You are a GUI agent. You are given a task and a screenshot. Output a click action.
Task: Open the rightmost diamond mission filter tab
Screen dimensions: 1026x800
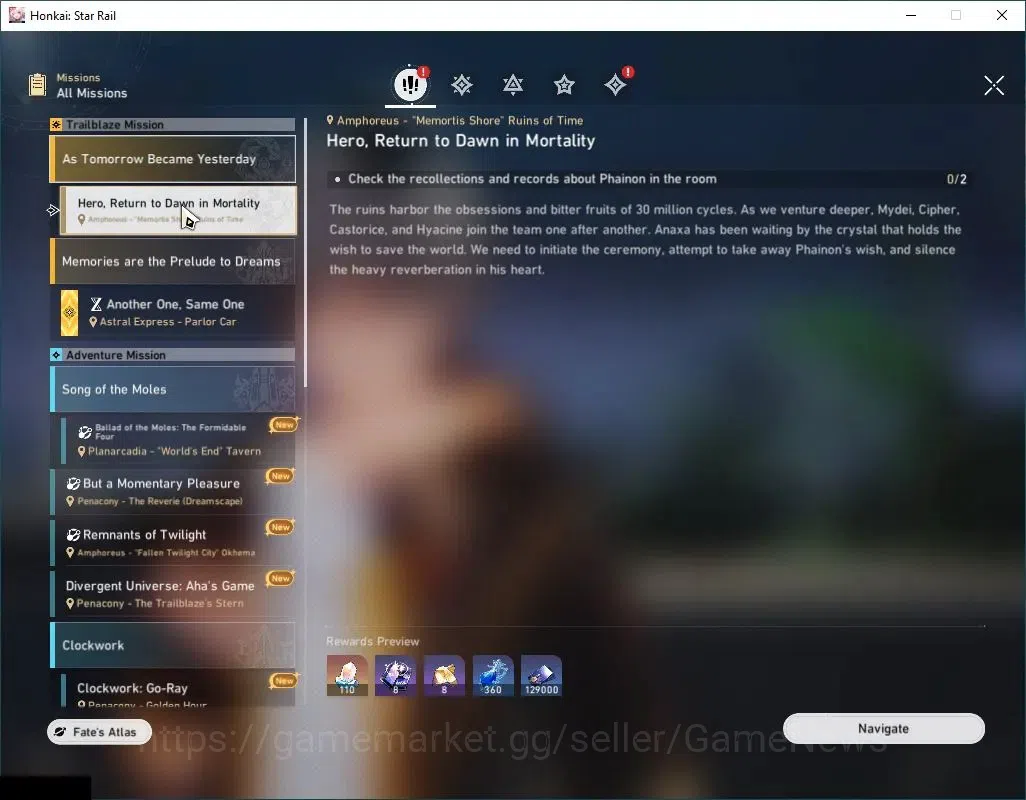[616, 85]
